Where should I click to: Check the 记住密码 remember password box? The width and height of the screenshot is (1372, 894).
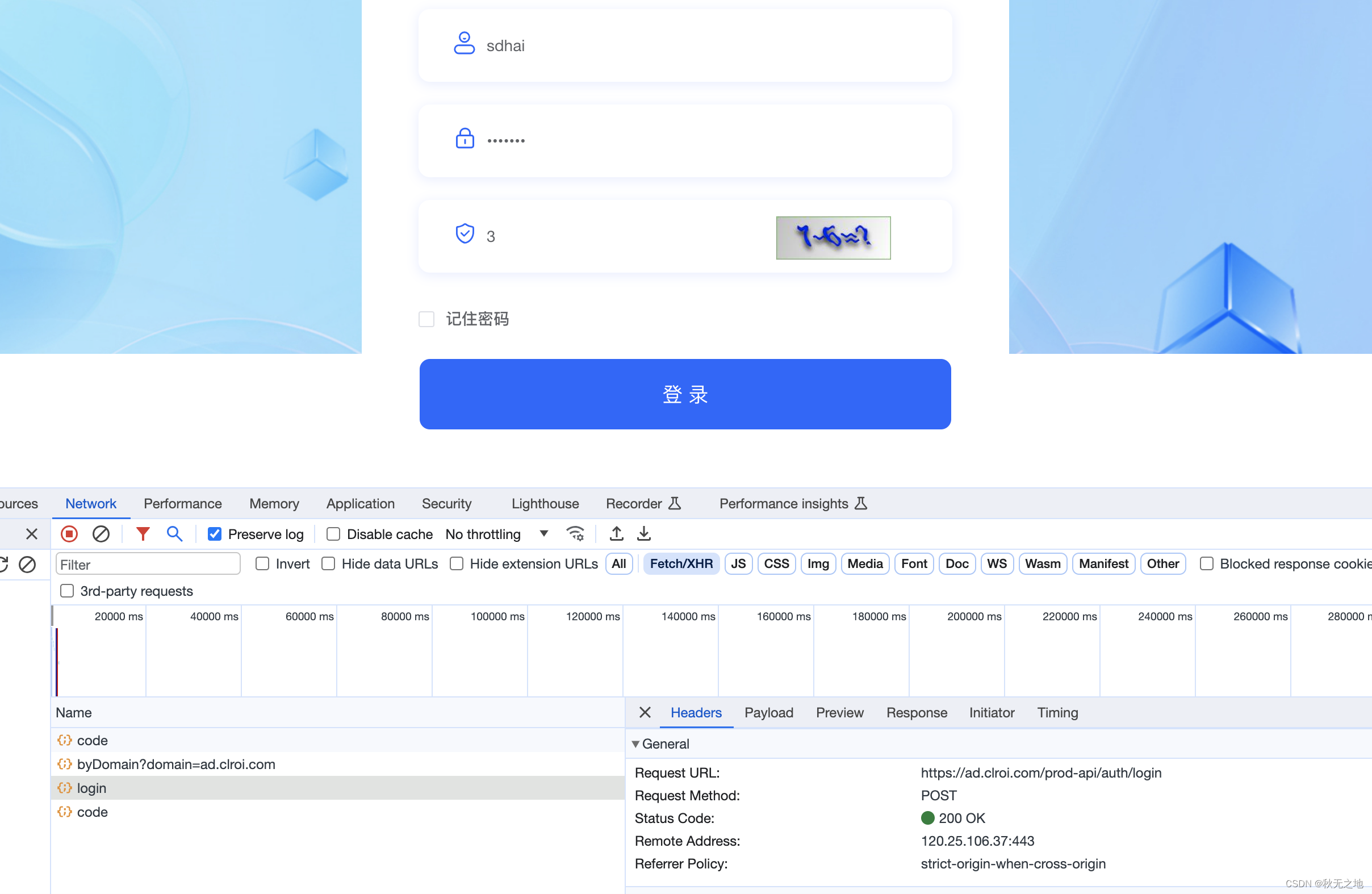[426, 319]
